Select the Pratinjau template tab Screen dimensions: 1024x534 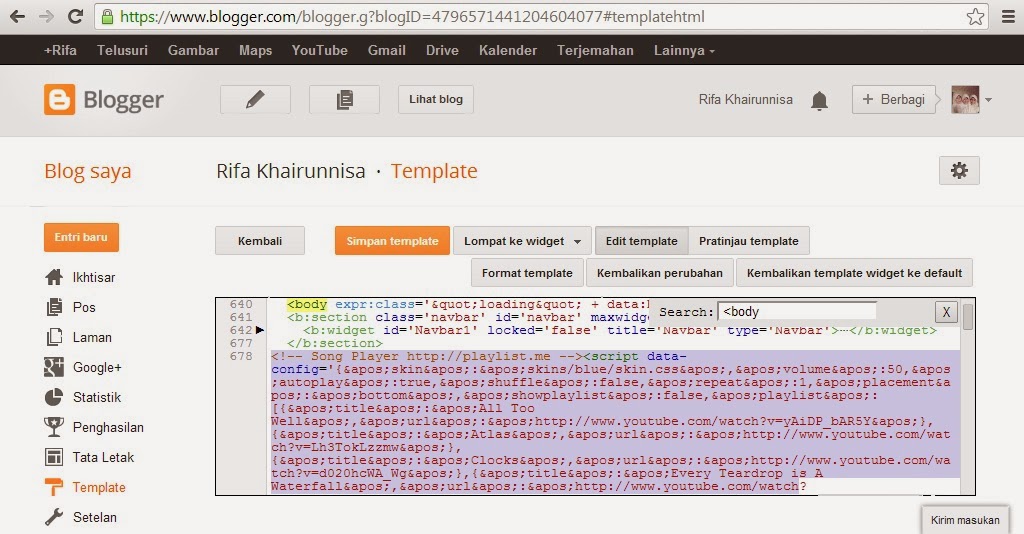(748, 241)
